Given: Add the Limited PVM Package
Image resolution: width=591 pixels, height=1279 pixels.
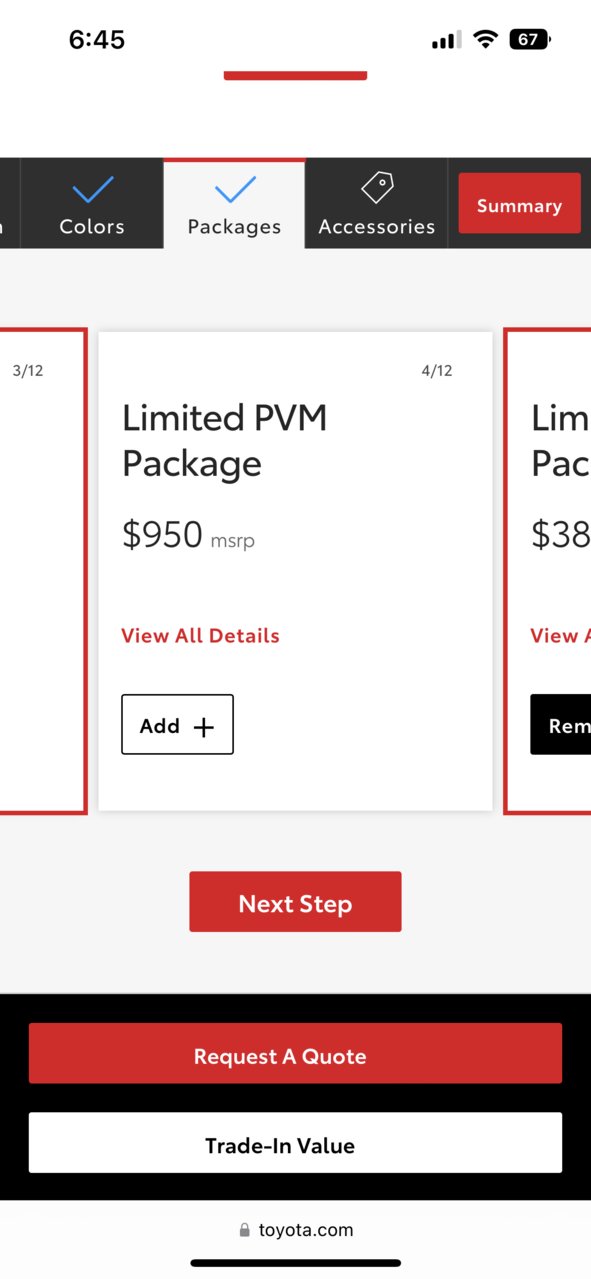Looking at the screenshot, I should pos(177,724).
